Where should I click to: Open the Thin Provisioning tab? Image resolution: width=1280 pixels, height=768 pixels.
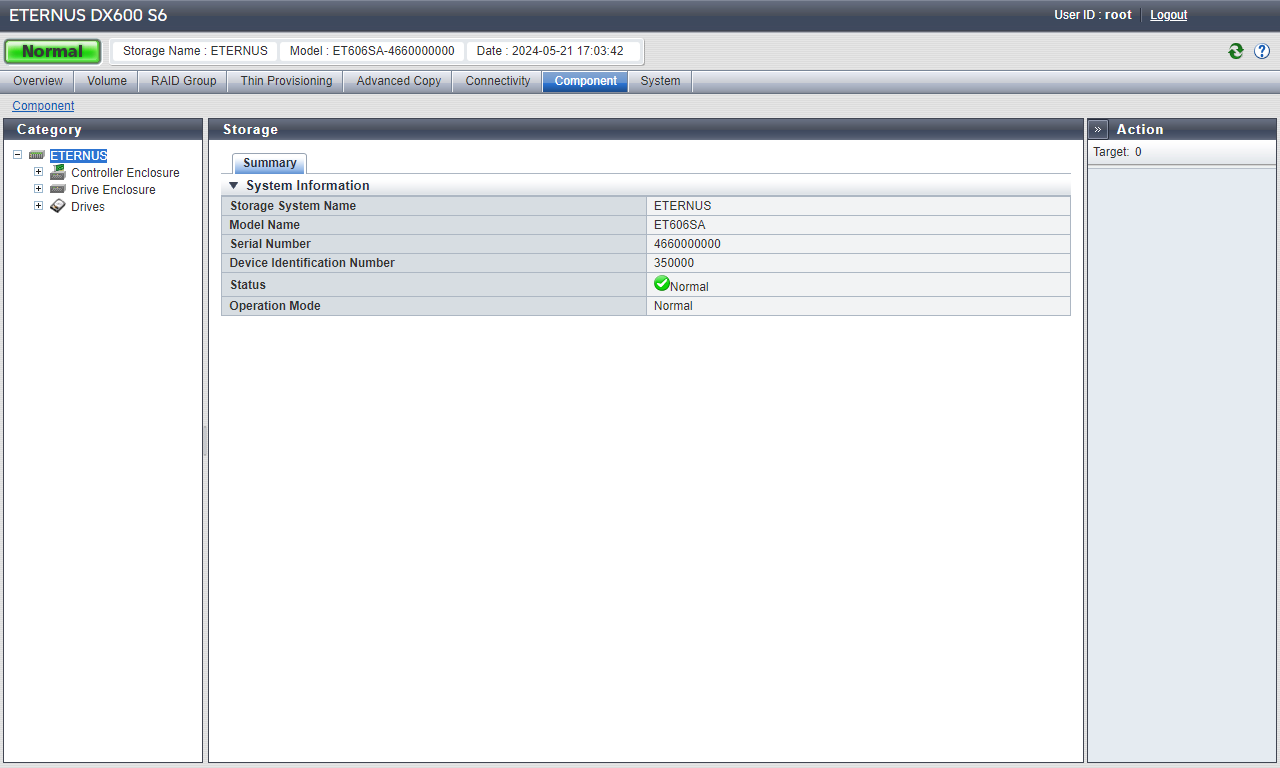click(286, 81)
